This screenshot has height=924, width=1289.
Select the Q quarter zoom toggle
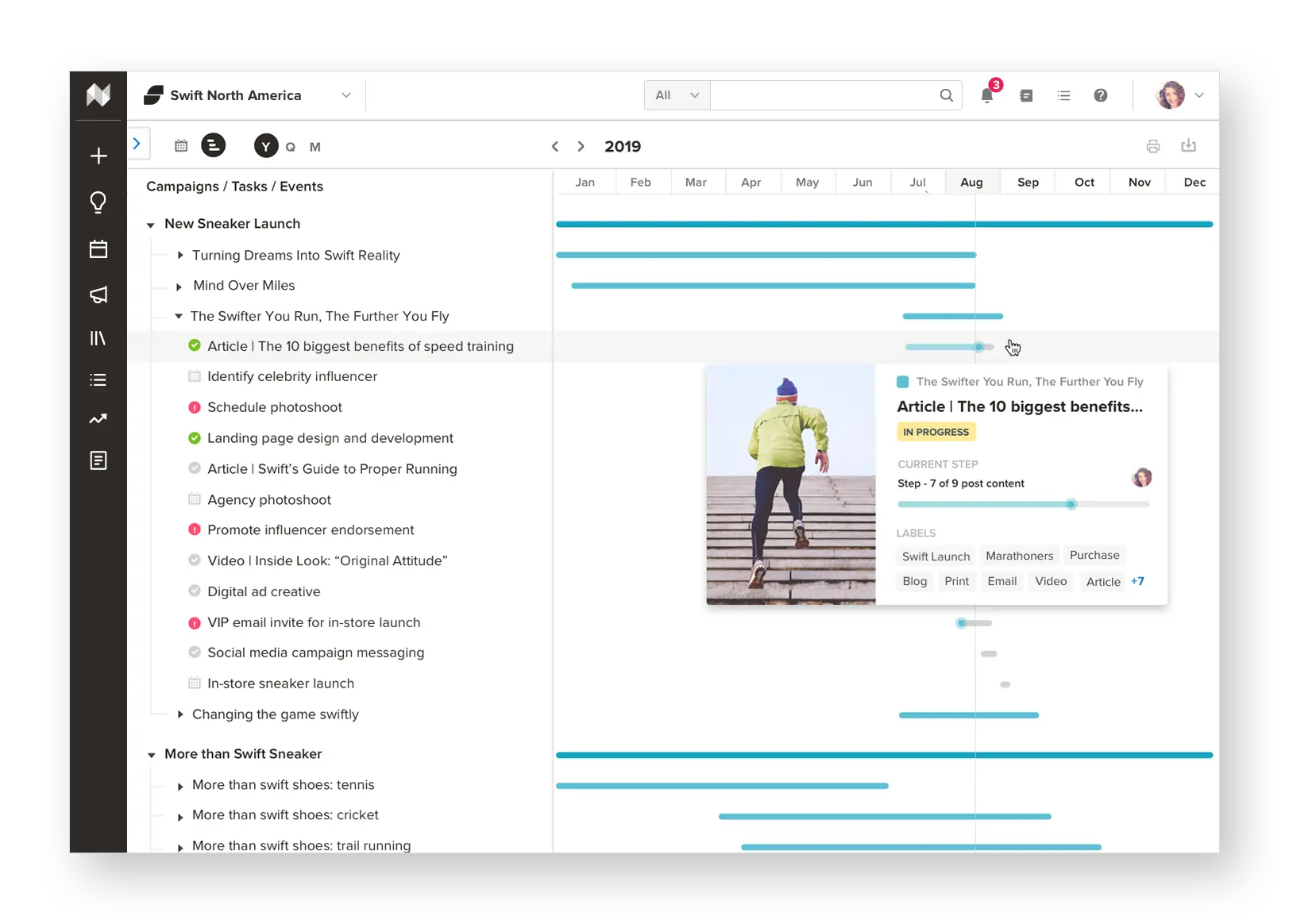tap(291, 147)
